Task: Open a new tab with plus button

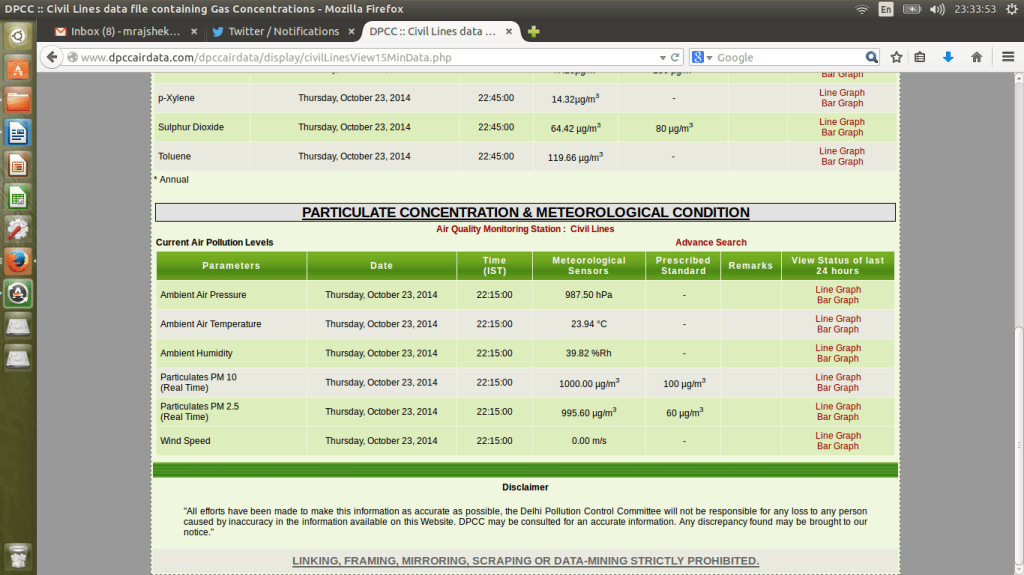Action: click(534, 32)
